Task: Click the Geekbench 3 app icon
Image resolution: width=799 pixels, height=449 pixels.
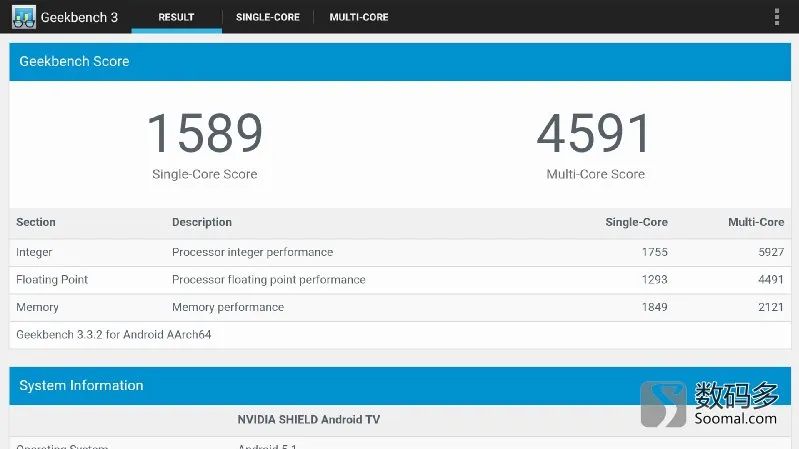Action: [x=24, y=17]
